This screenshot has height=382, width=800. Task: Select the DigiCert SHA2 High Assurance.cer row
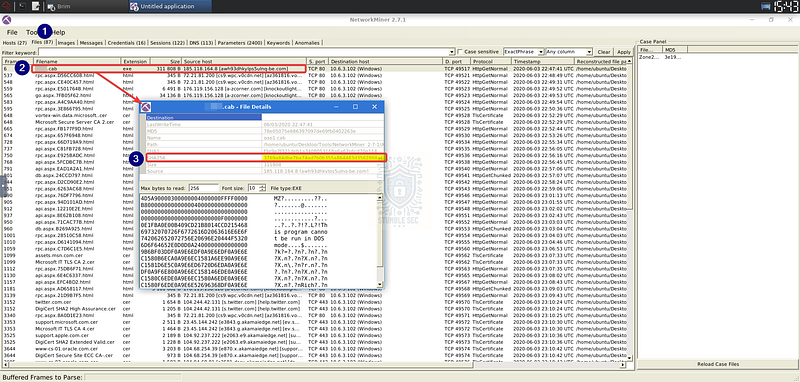coord(316,309)
